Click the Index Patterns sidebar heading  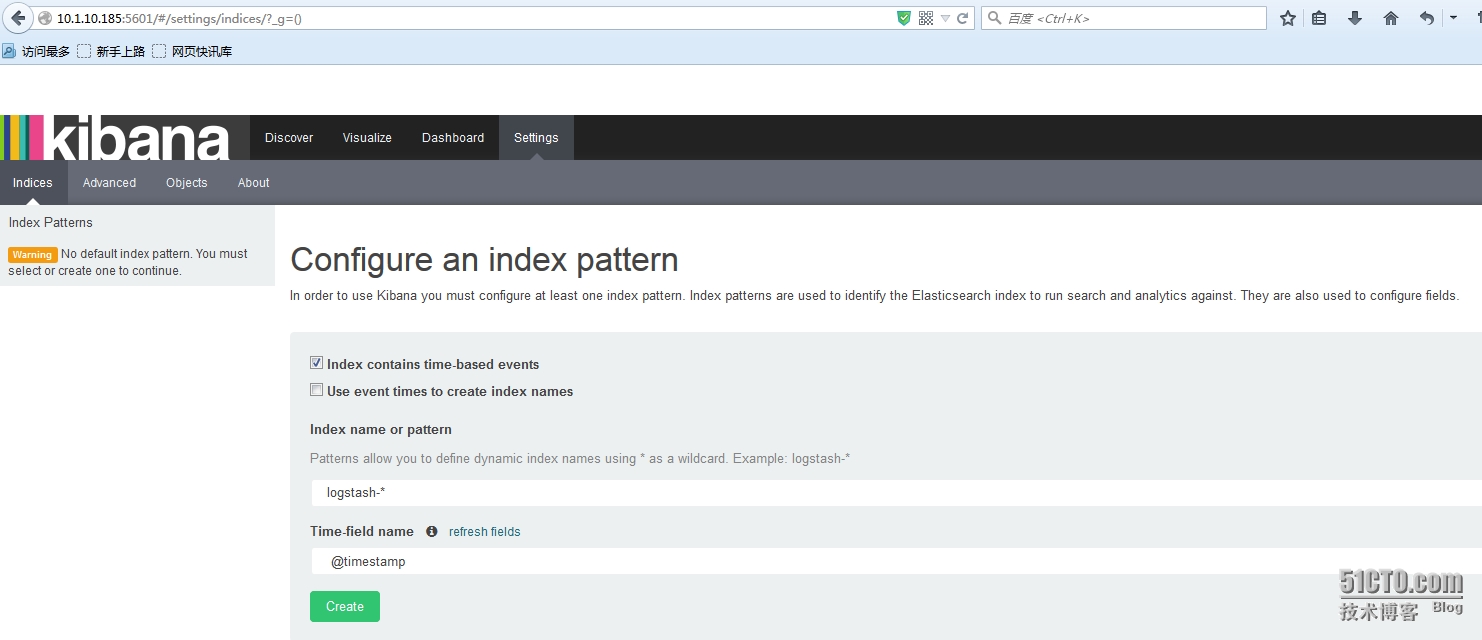(51, 223)
